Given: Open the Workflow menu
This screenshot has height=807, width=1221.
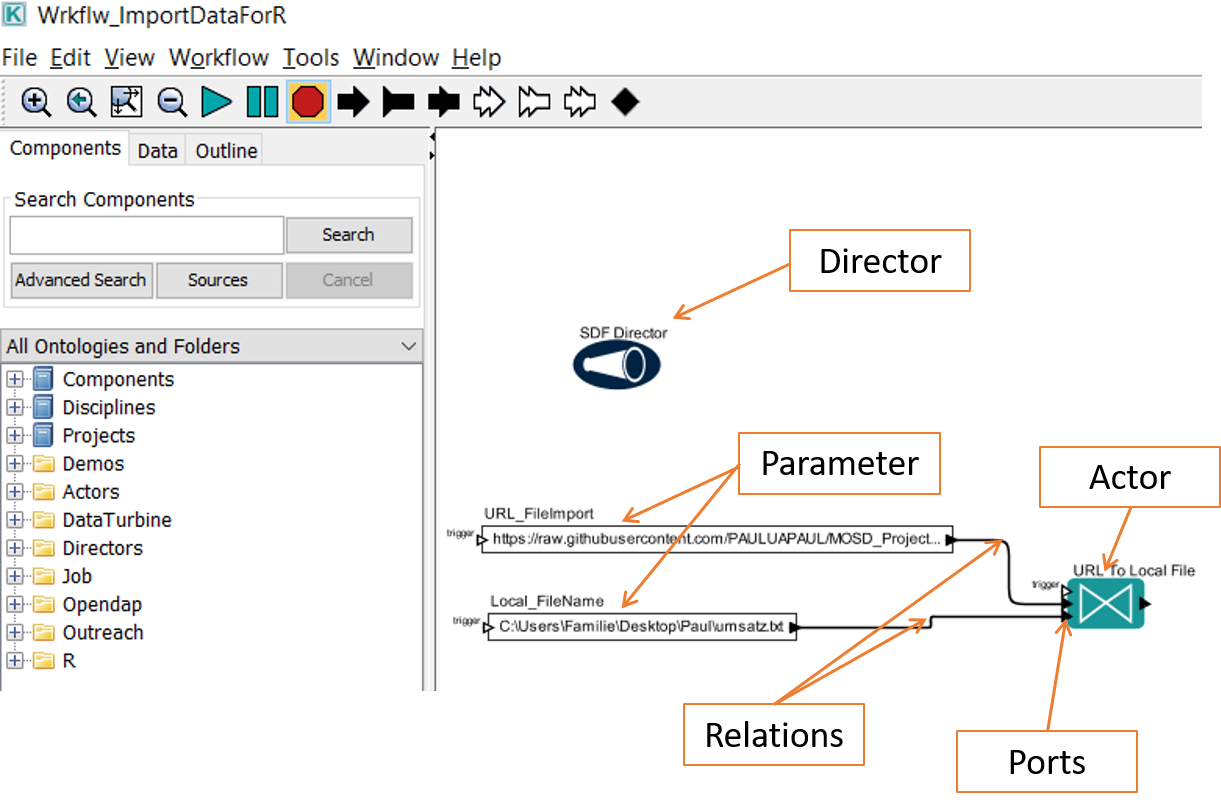Looking at the screenshot, I should pyautogui.click(x=219, y=58).
